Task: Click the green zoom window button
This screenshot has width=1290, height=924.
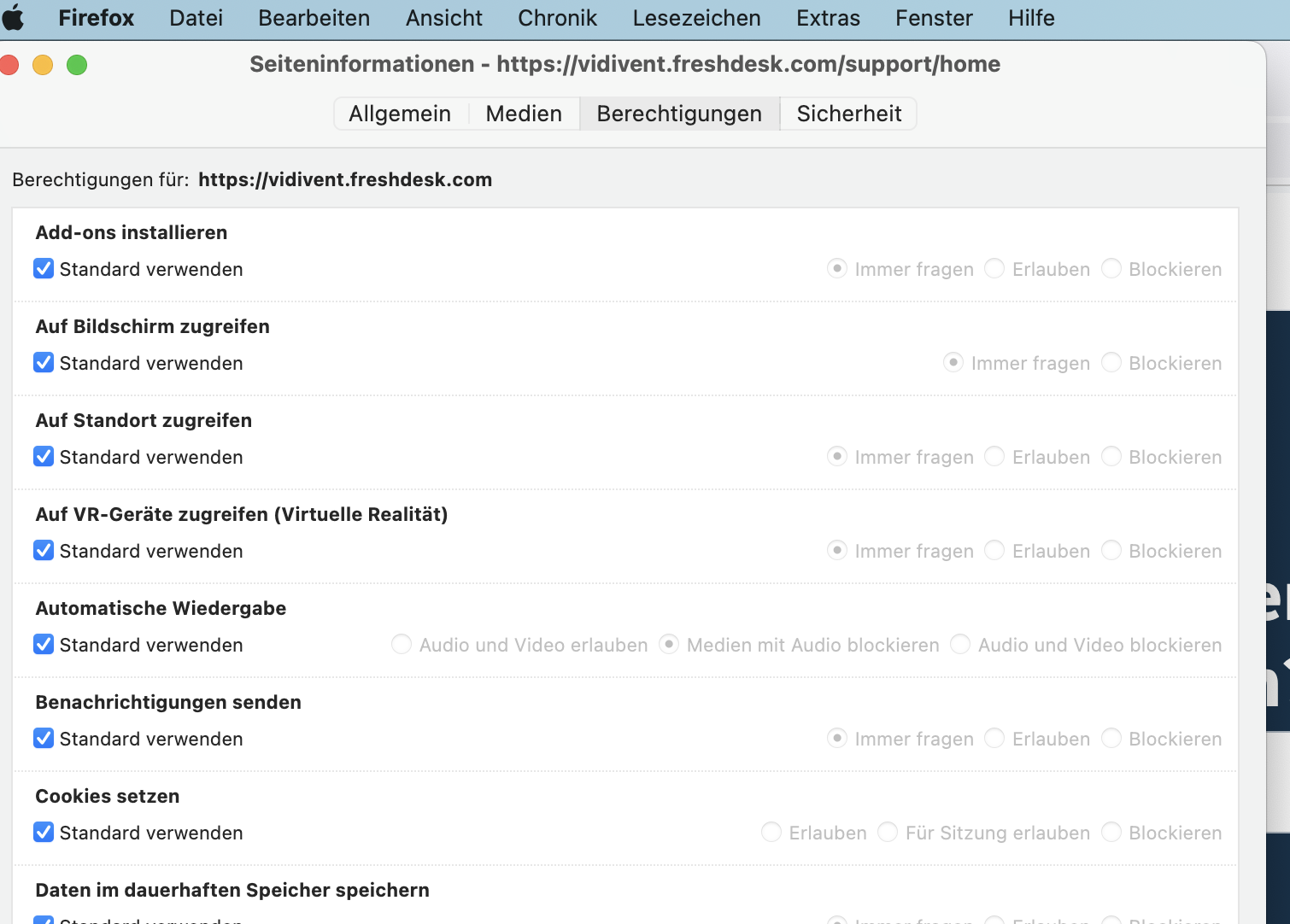Action: 77,65
